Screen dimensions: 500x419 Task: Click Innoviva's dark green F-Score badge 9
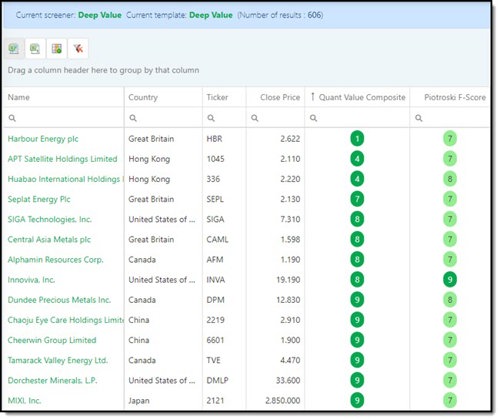pyautogui.click(x=450, y=280)
